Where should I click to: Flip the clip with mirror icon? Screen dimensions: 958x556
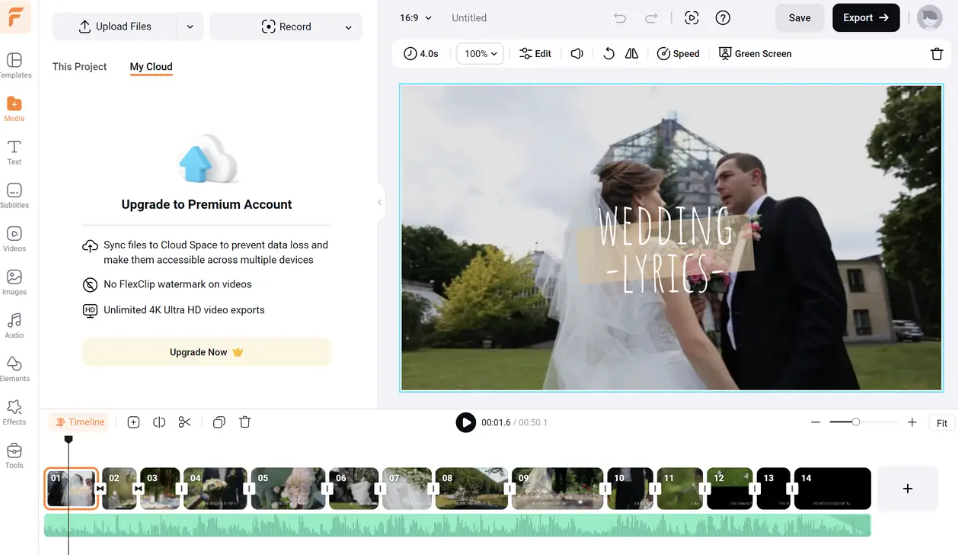(632, 54)
